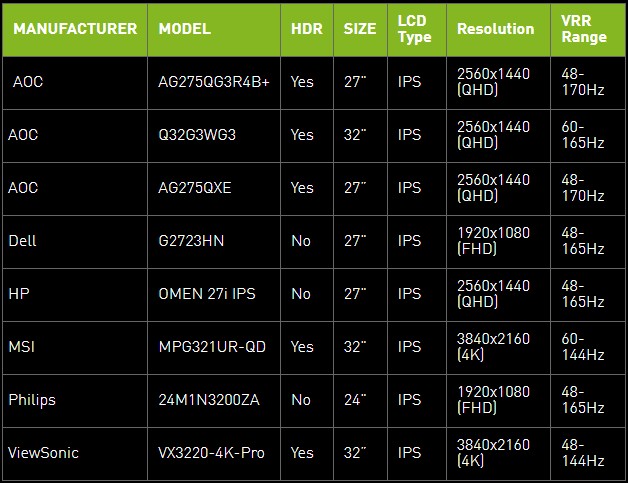Click the SIZE column header

(x=360, y=29)
